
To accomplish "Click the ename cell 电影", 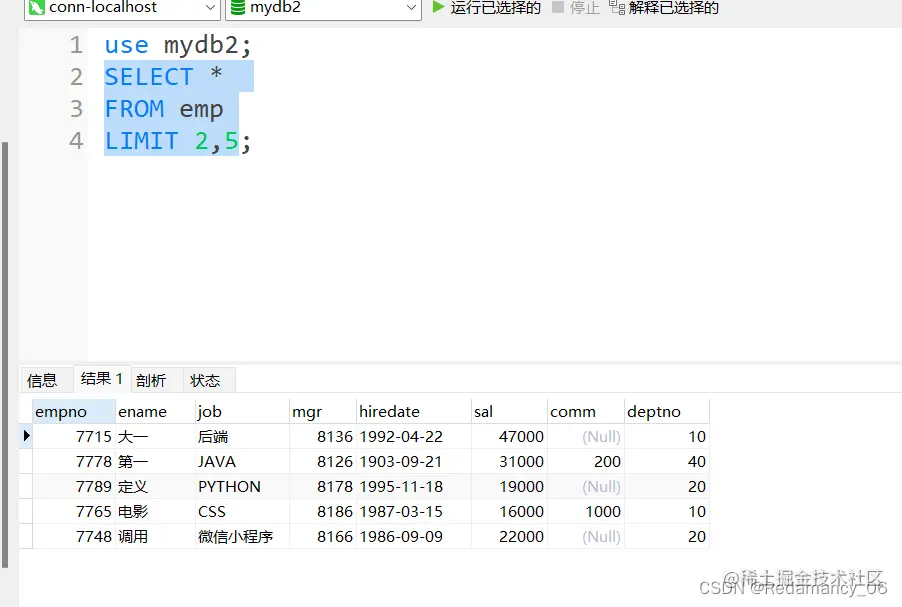I will (x=155, y=511).
